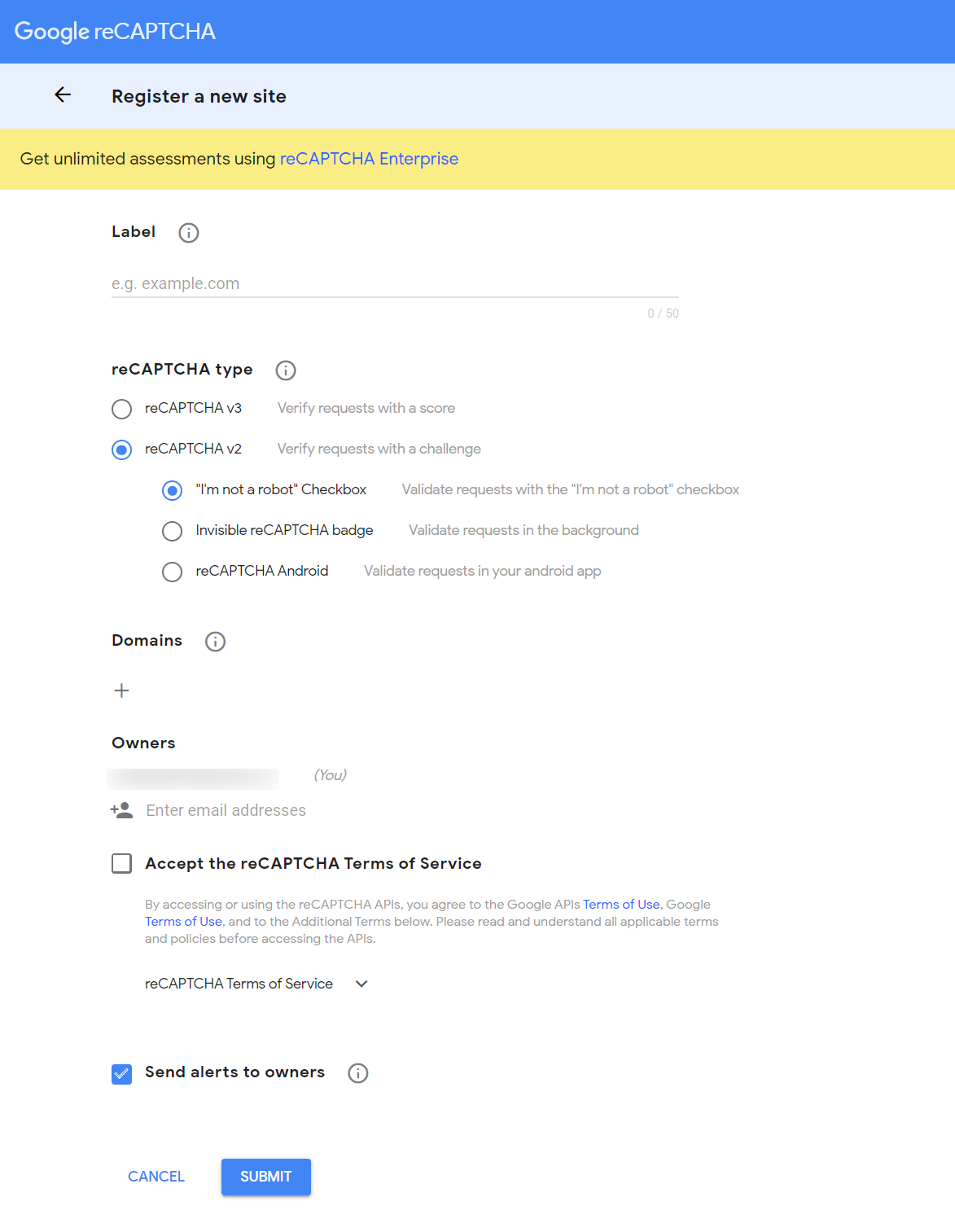The image size is (955, 1232).
Task: Choose the Invisible reCAPTCHA badge option
Action: coord(172,531)
